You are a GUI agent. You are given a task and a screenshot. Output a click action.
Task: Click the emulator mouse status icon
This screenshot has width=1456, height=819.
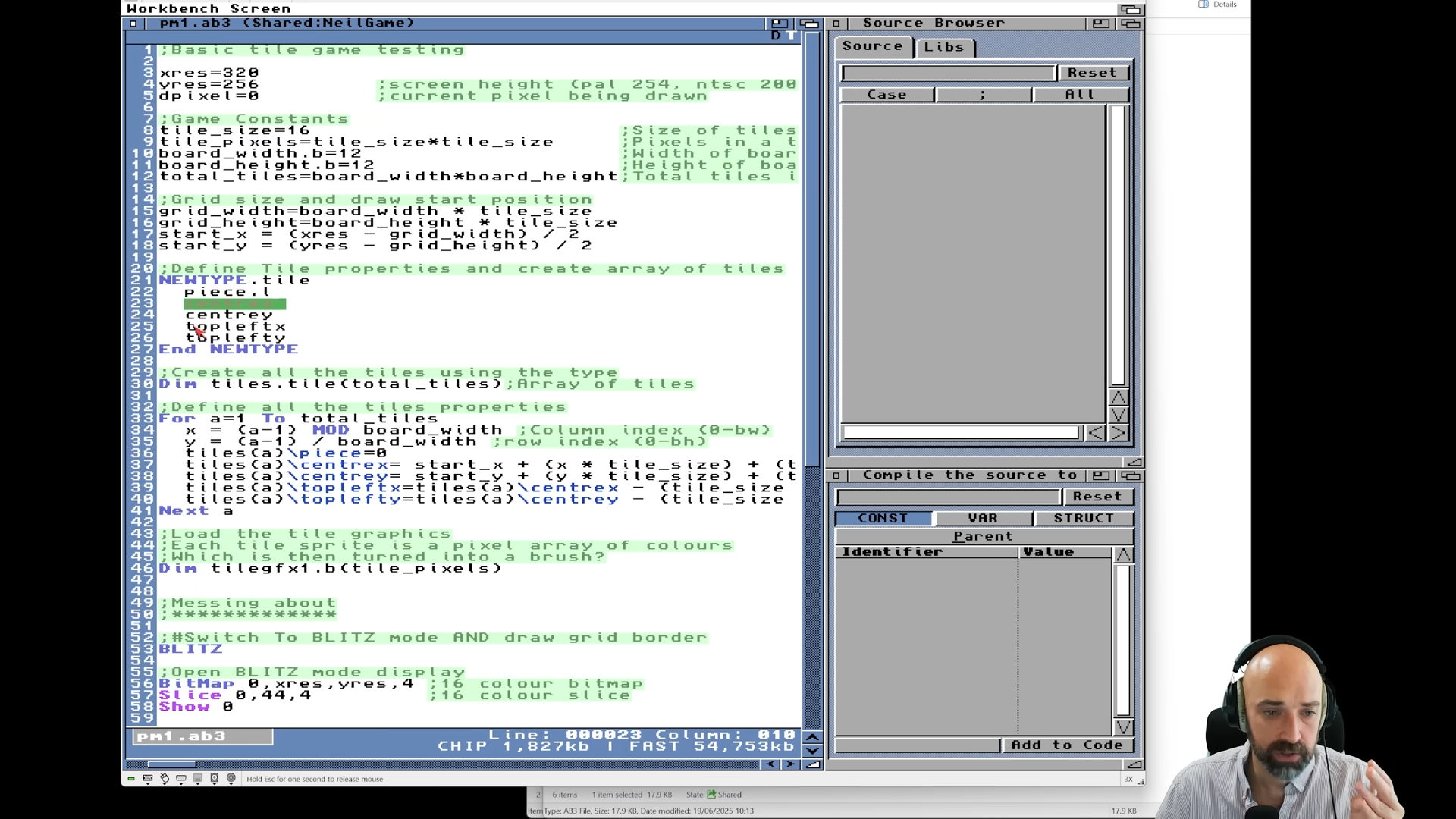[165, 779]
